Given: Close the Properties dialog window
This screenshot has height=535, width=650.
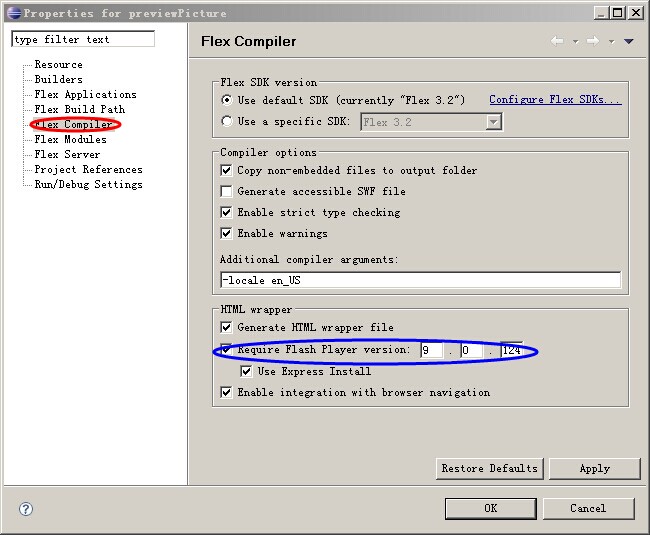Looking at the screenshot, I should tap(635, 13).
